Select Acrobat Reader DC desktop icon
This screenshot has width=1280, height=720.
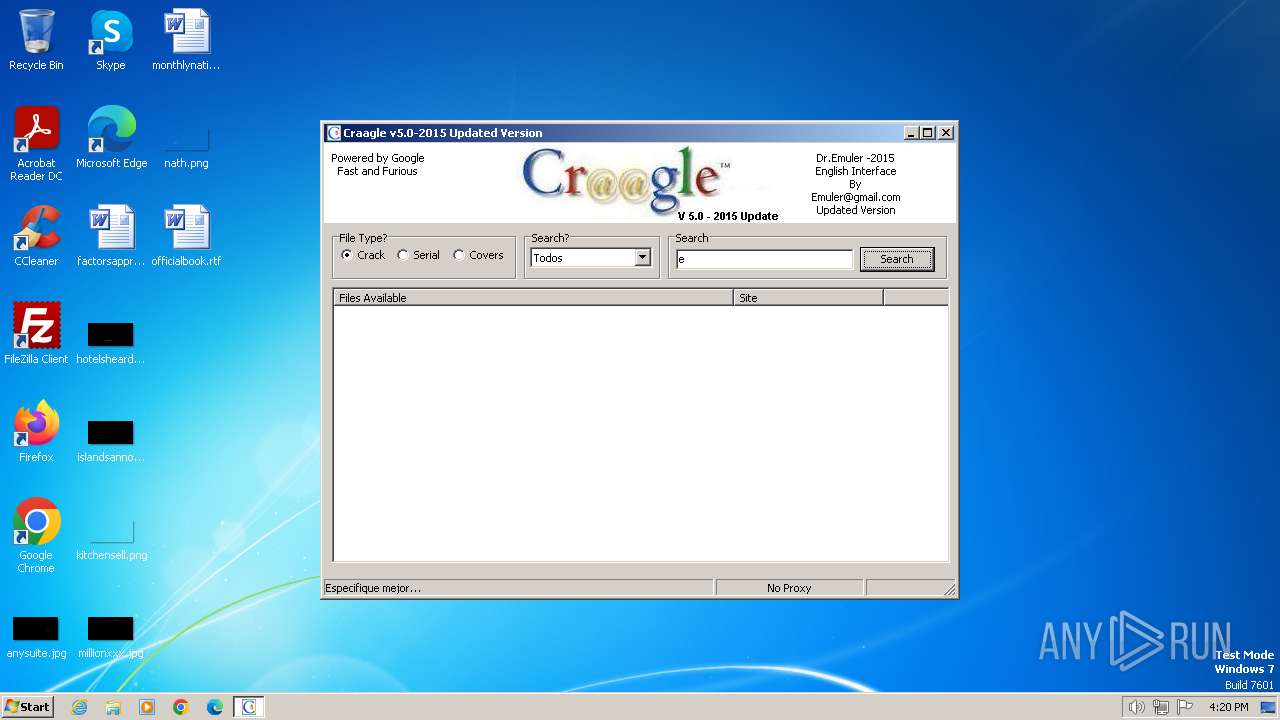[x=36, y=144]
